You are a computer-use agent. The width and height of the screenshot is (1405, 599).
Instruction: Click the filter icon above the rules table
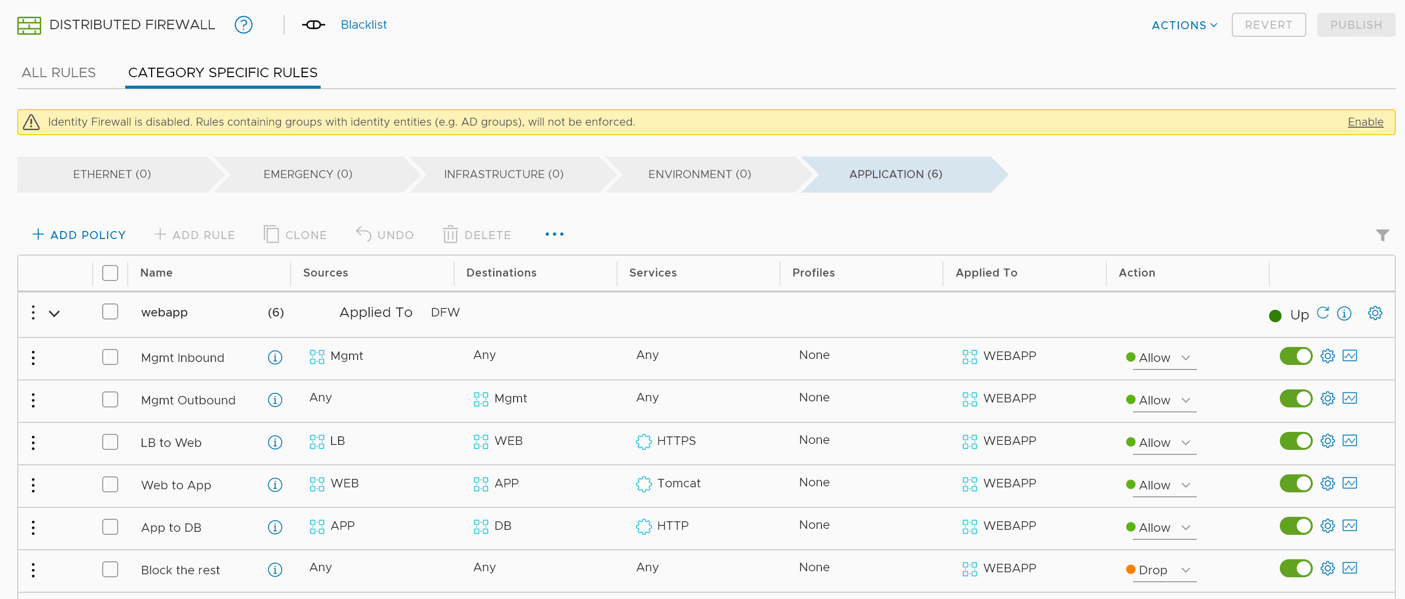tap(1382, 235)
